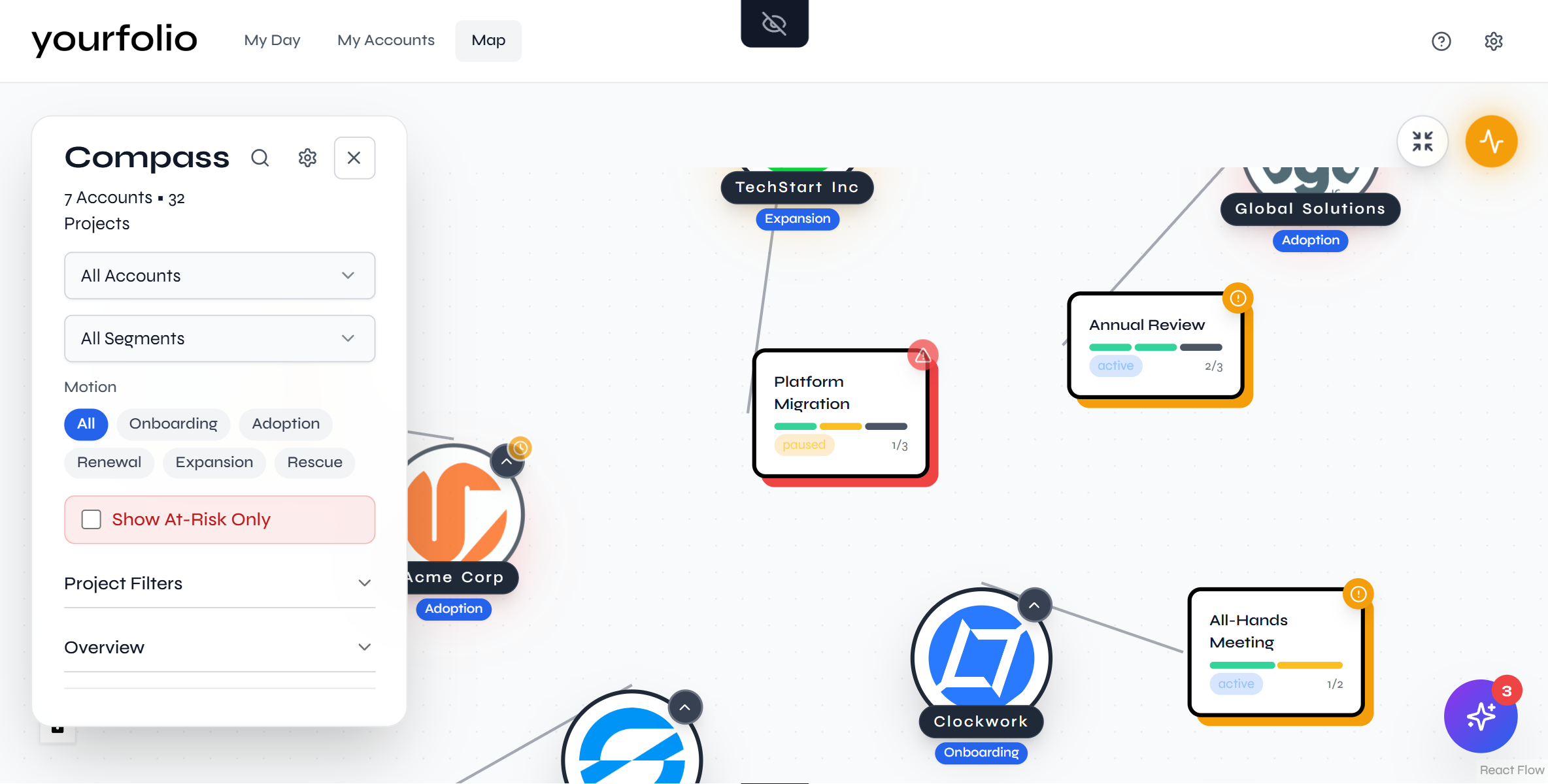Click the hidden-eye icon at top center
Screen dimensions: 1548x784
click(774, 24)
